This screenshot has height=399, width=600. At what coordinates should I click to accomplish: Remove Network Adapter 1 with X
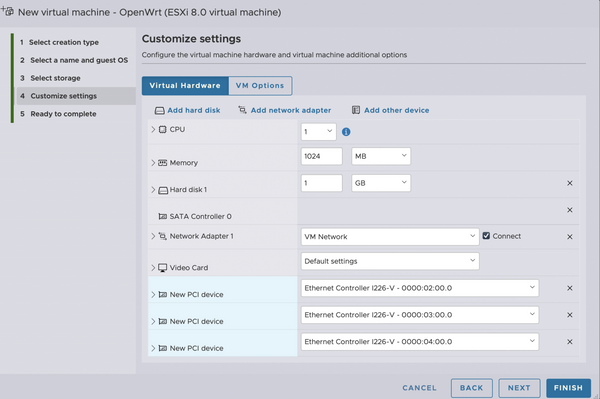point(570,237)
